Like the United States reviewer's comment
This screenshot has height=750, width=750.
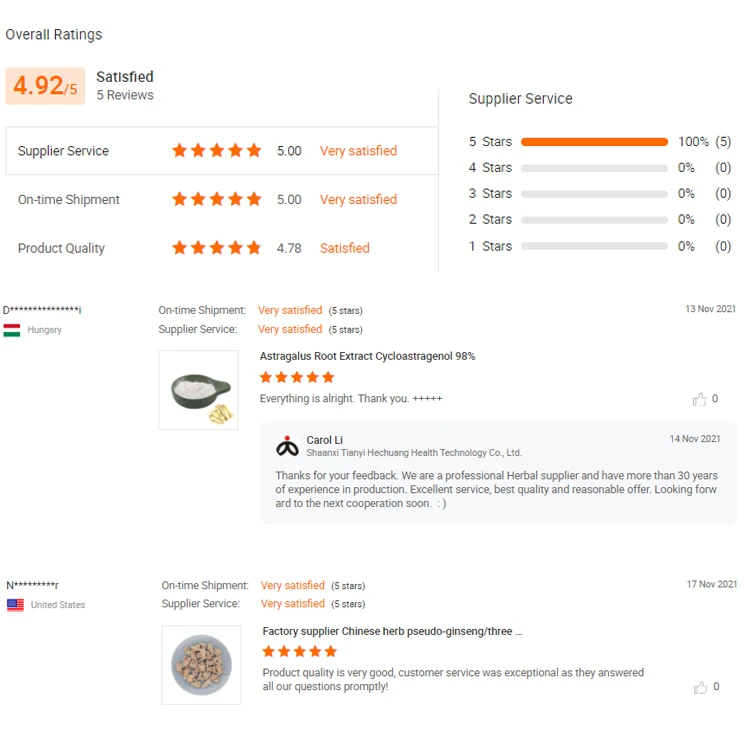699,688
